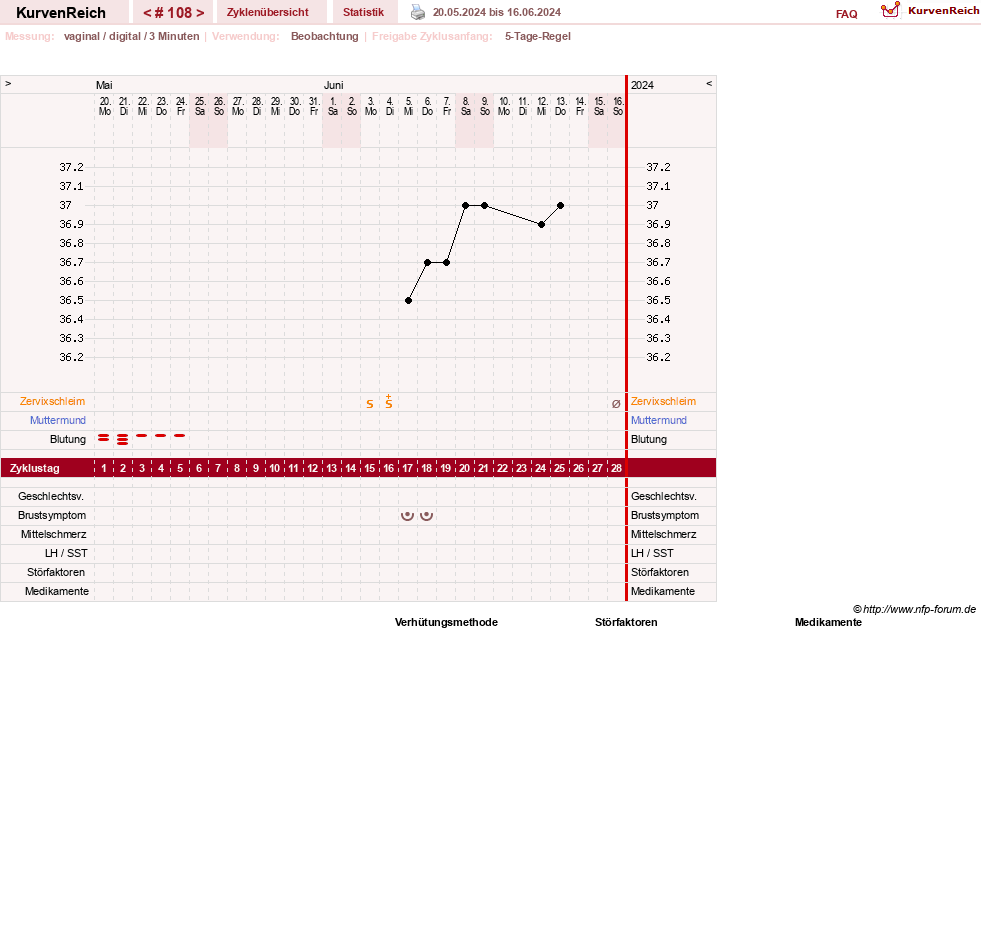Click cycle day 10 in the Zyklustag row
This screenshot has height=941, width=981.
coord(275,468)
